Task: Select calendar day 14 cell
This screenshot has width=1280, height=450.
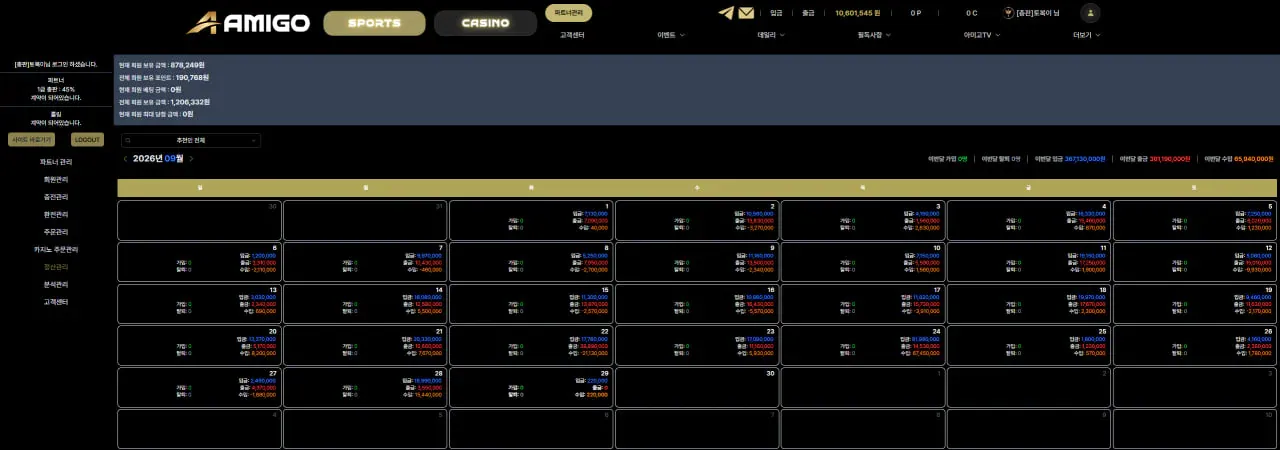Action: [365, 304]
